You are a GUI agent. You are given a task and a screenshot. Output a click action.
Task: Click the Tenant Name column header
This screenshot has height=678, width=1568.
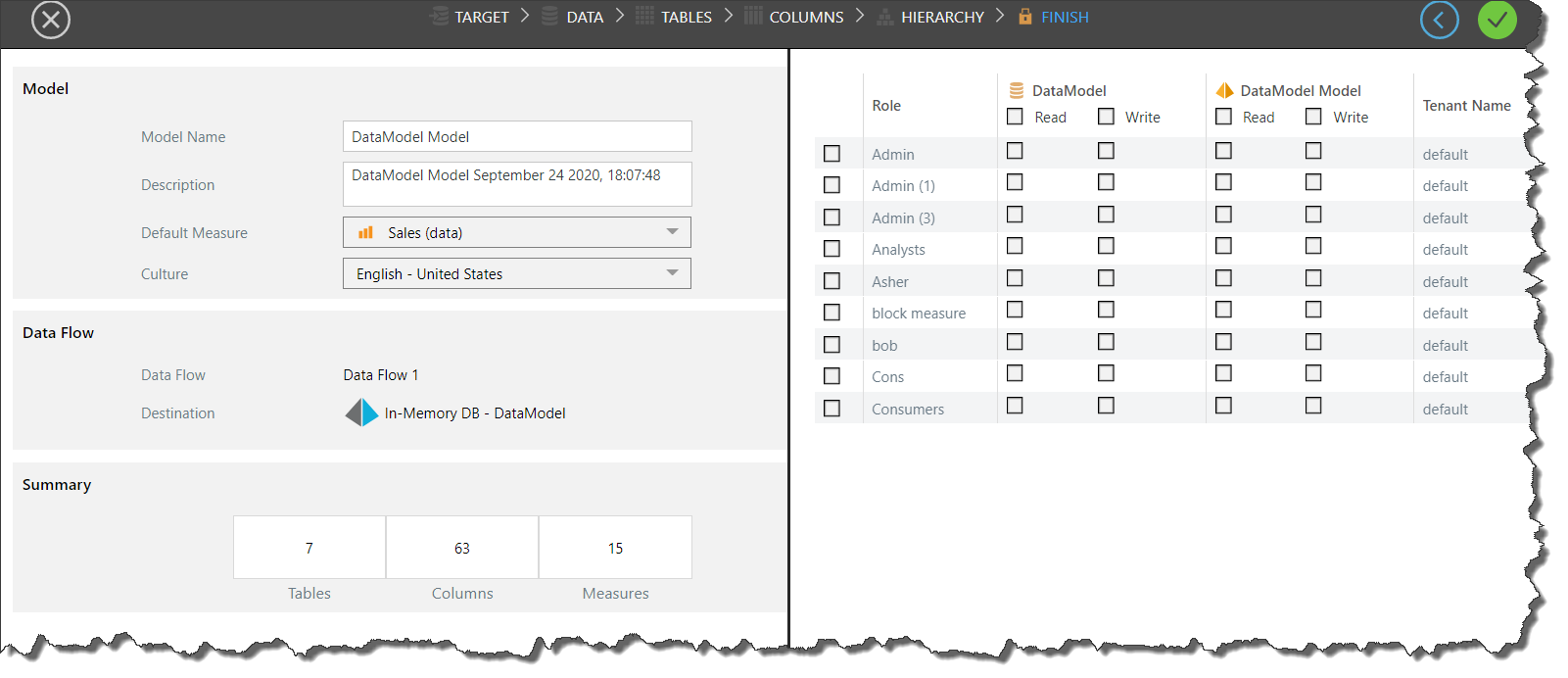click(x=1466, y=106)
